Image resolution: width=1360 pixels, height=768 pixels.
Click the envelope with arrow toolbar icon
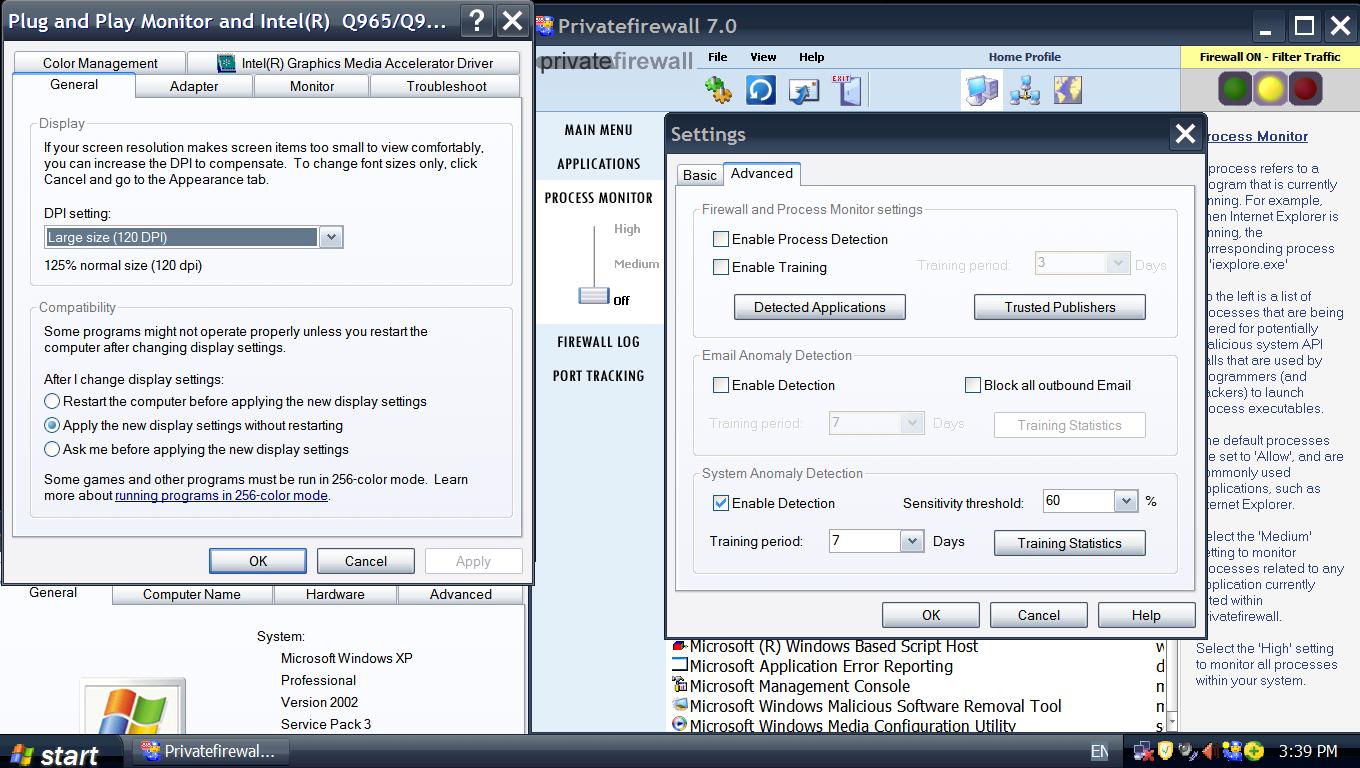pyautogui.click(x=804, y=90)
